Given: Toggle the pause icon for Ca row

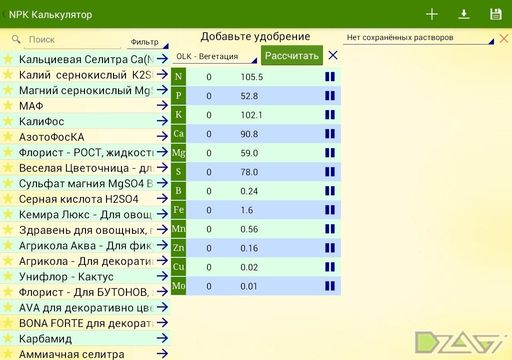Looking at the screenshot, I should click(330, 134).
